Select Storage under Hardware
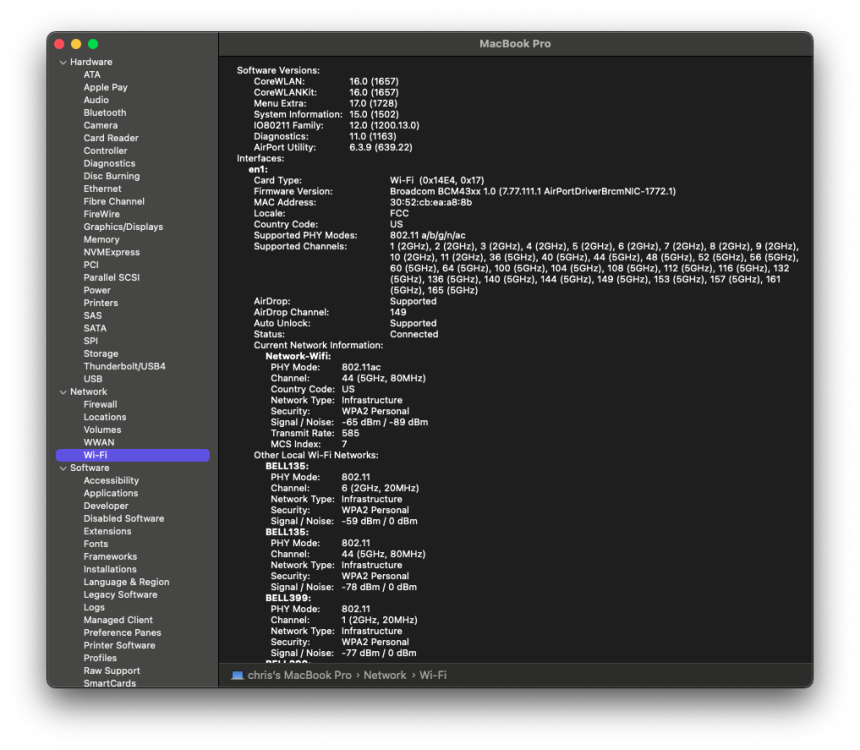860x750 pixels. [x=101, y=353]
